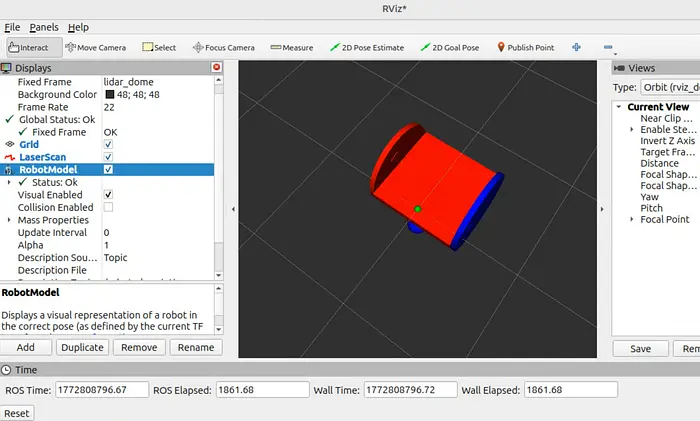Uncheck the Grid display checkbox
Image resolution: width=700 pixels, height=421 pixels.
click(108, 144)
